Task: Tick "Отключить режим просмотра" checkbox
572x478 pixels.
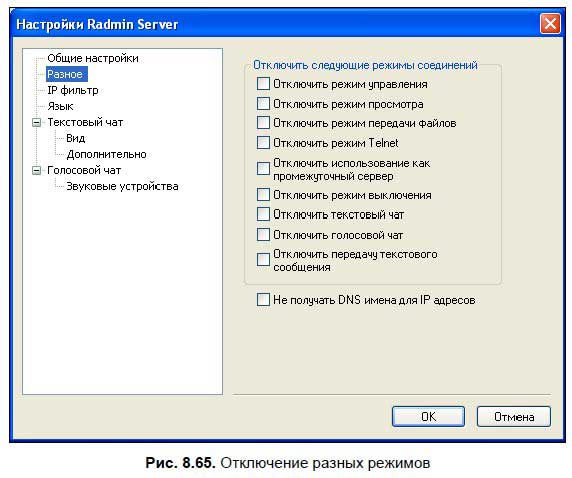Action: (x=263, y=104)
